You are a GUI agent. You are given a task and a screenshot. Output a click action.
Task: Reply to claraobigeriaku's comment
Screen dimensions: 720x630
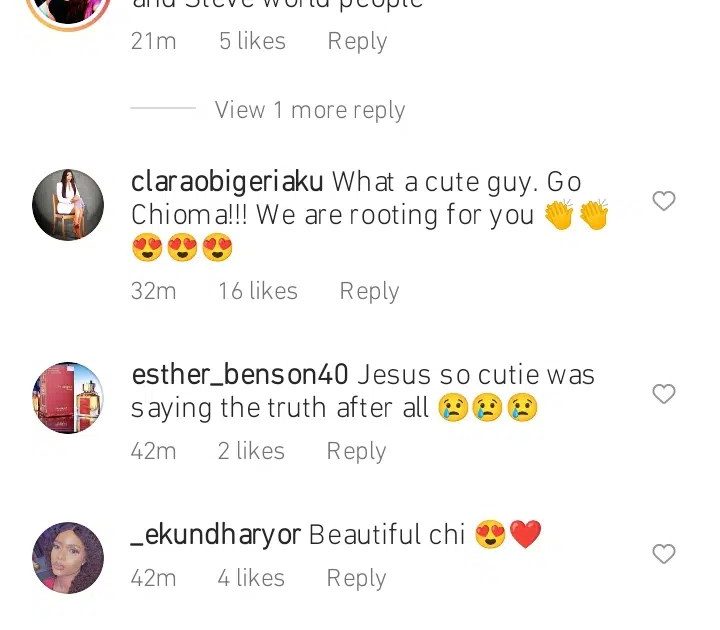click(369, 291)
